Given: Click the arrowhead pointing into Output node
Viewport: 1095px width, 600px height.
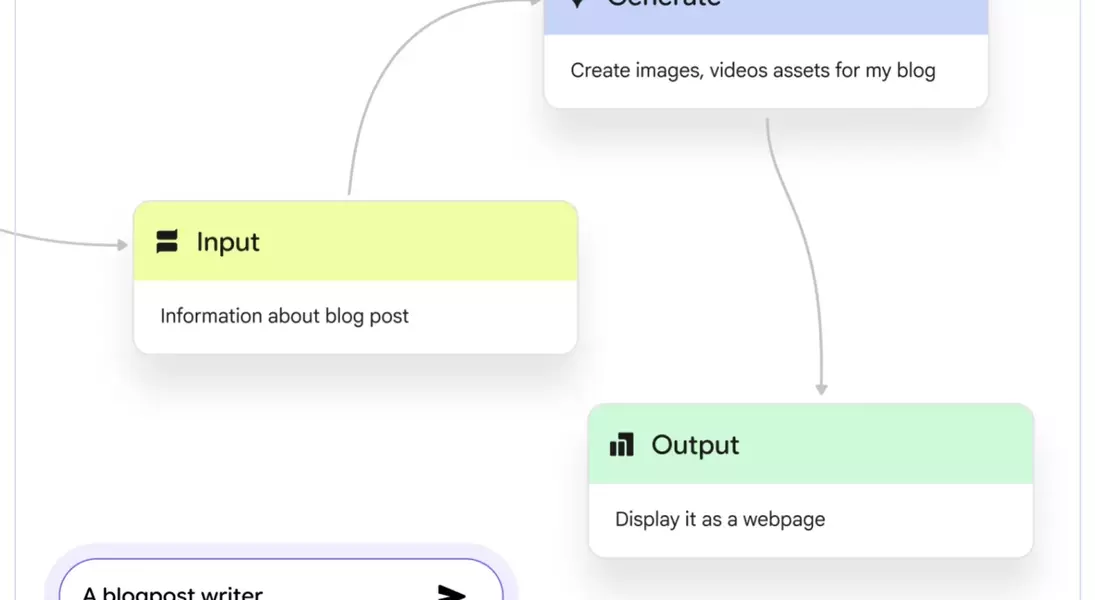Looking at the screenshot, I should (821, 388).
